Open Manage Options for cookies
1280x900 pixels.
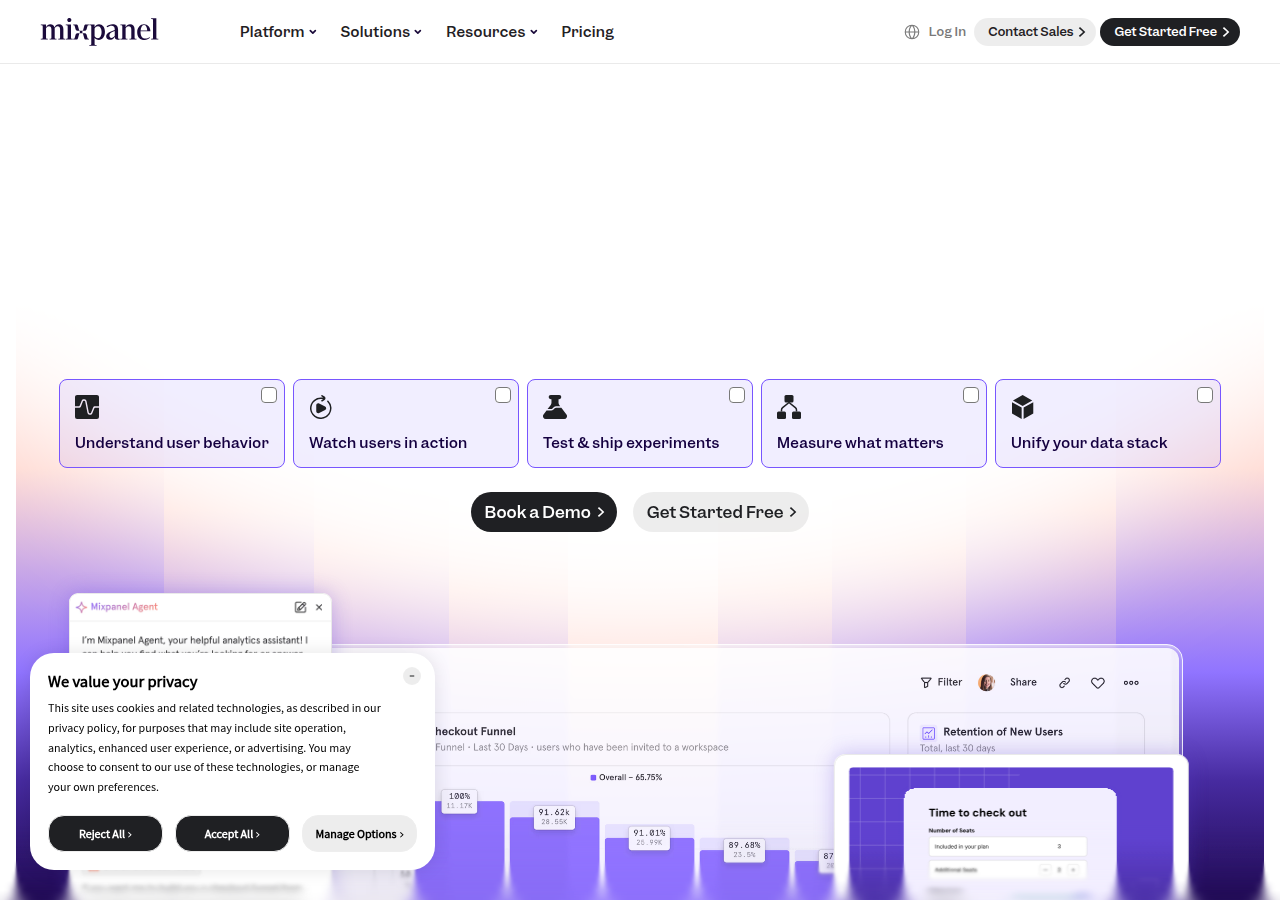click(359, 834)
